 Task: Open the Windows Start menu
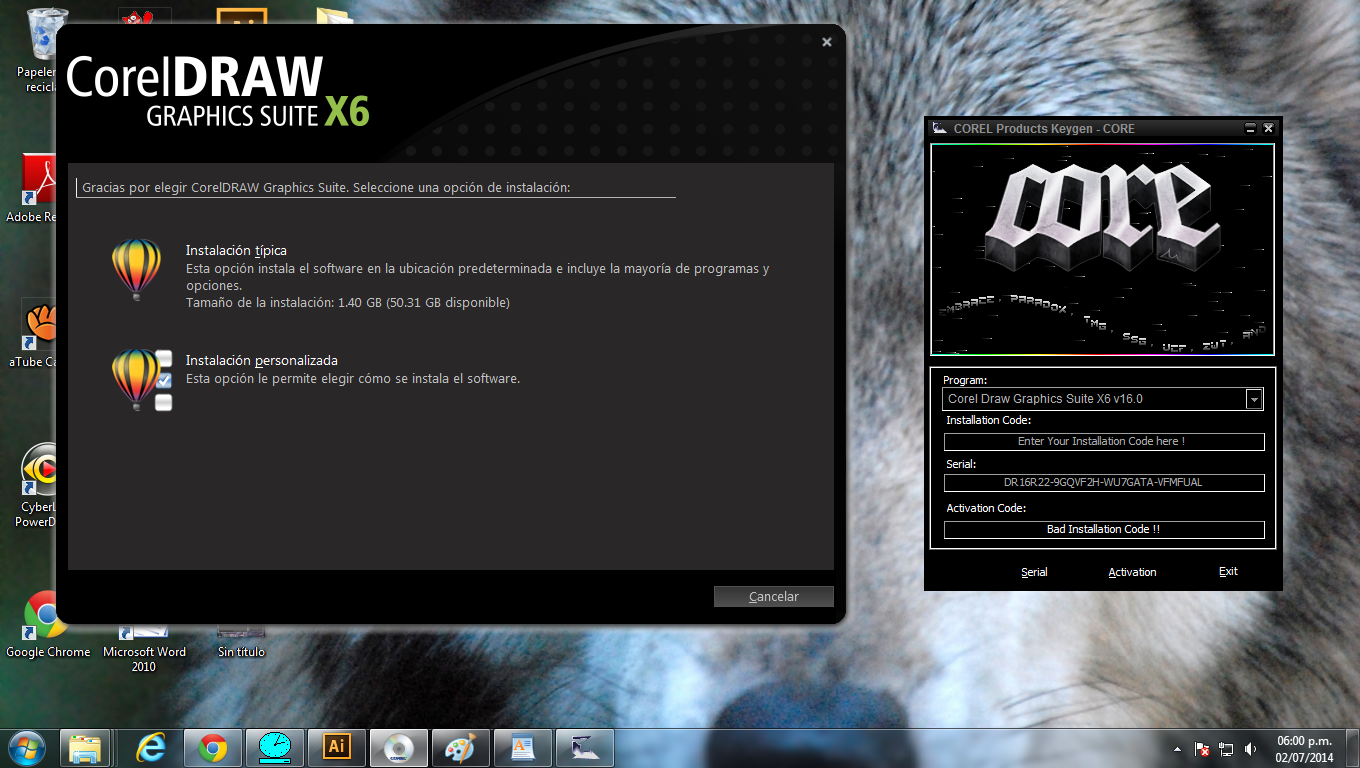point(27,747)
